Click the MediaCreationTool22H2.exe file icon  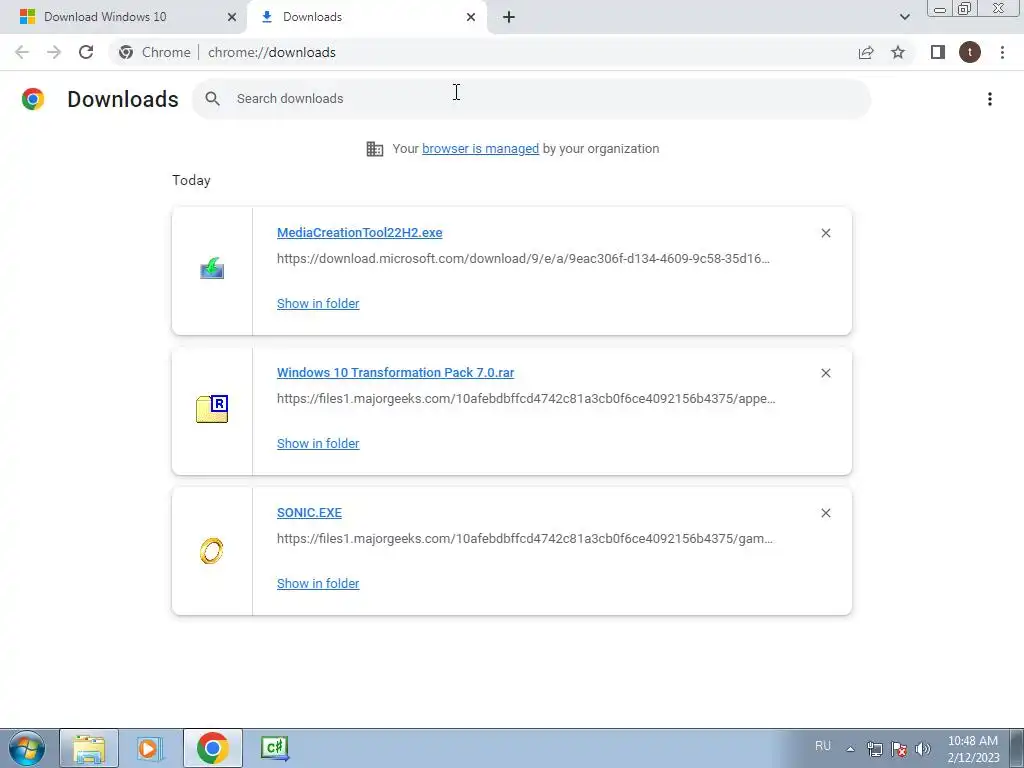[212, 268]
